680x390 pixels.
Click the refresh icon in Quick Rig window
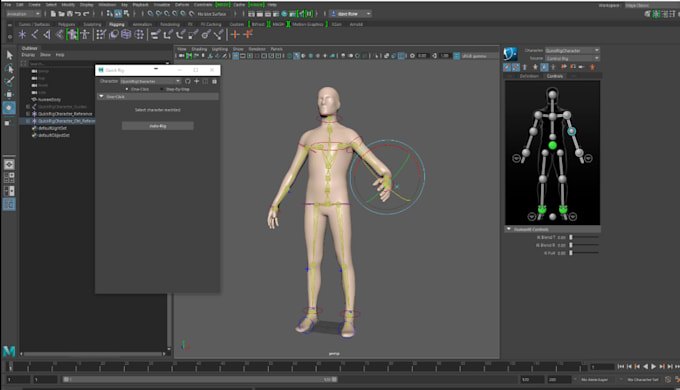coord(187,81)
